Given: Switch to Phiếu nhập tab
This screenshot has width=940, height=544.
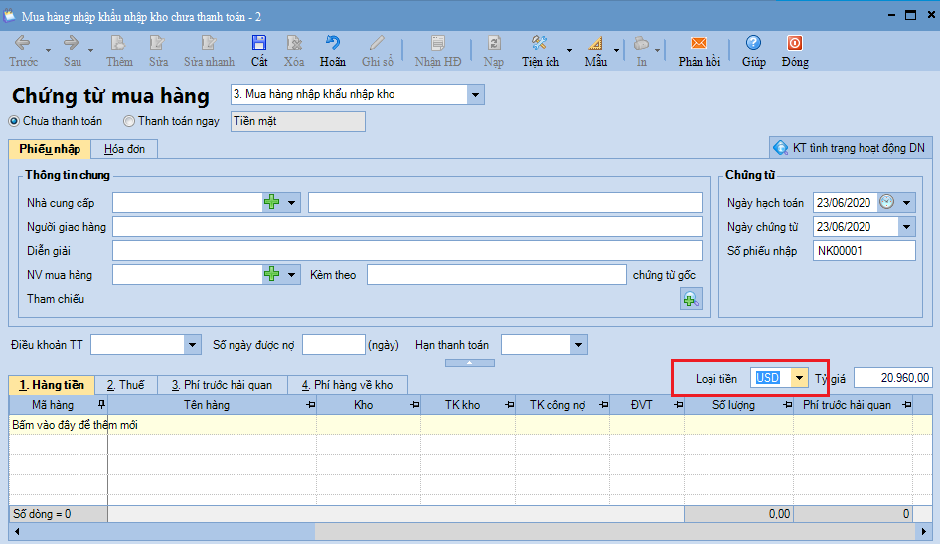Looking at the screenshot, I should tap(50, 149).
